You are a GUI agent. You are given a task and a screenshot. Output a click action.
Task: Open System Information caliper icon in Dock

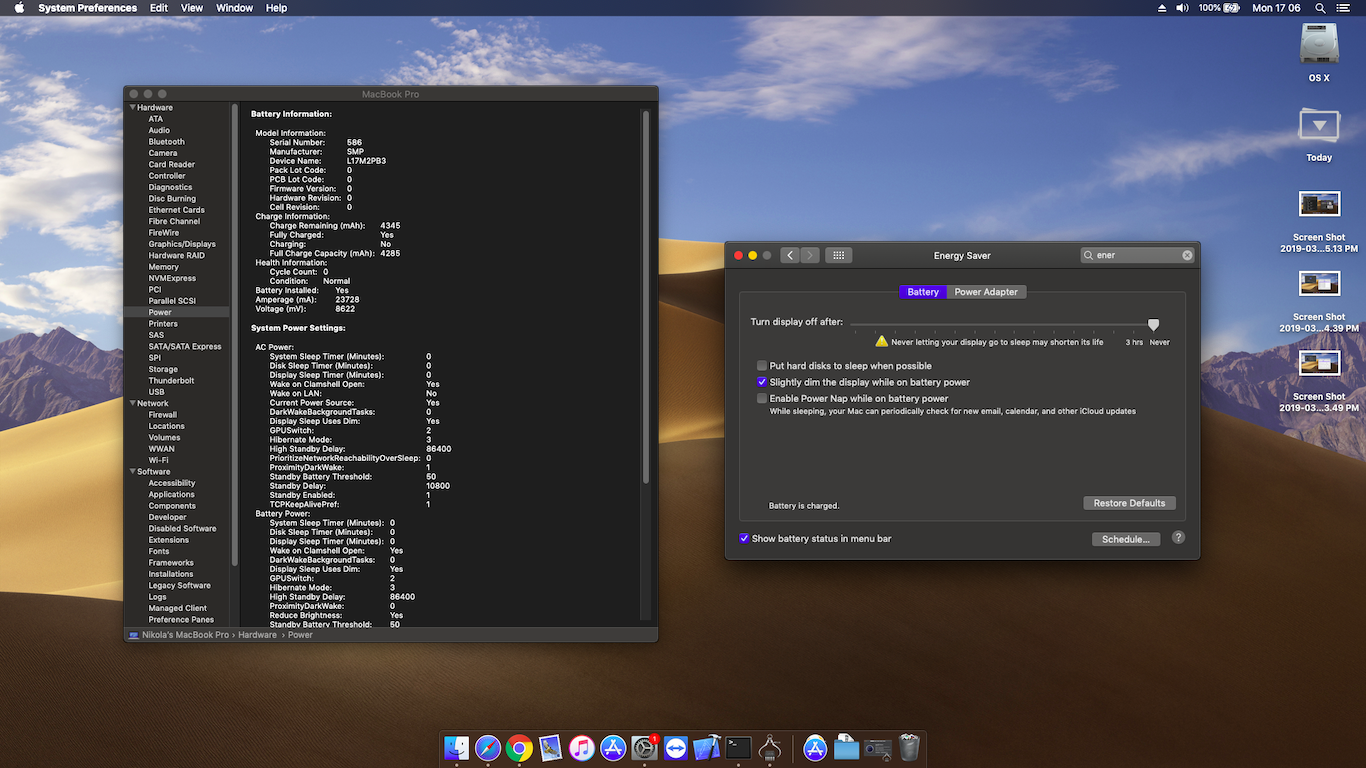tap(769, 748)
